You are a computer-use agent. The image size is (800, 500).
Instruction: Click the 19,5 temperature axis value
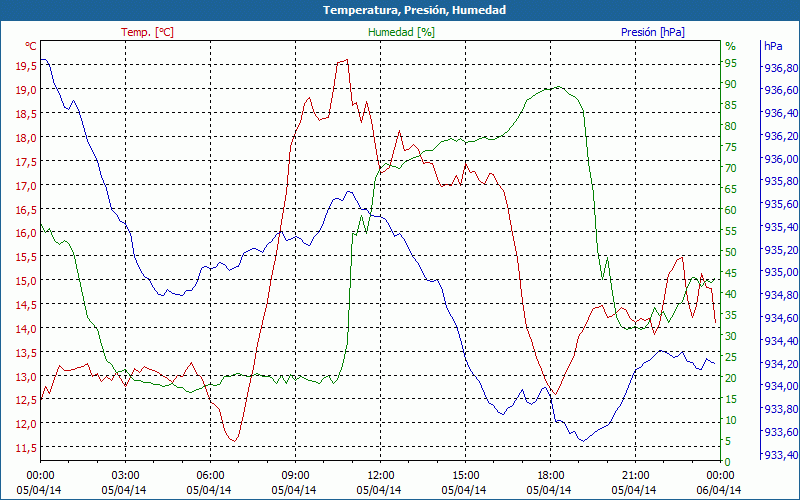coord(26,66)
